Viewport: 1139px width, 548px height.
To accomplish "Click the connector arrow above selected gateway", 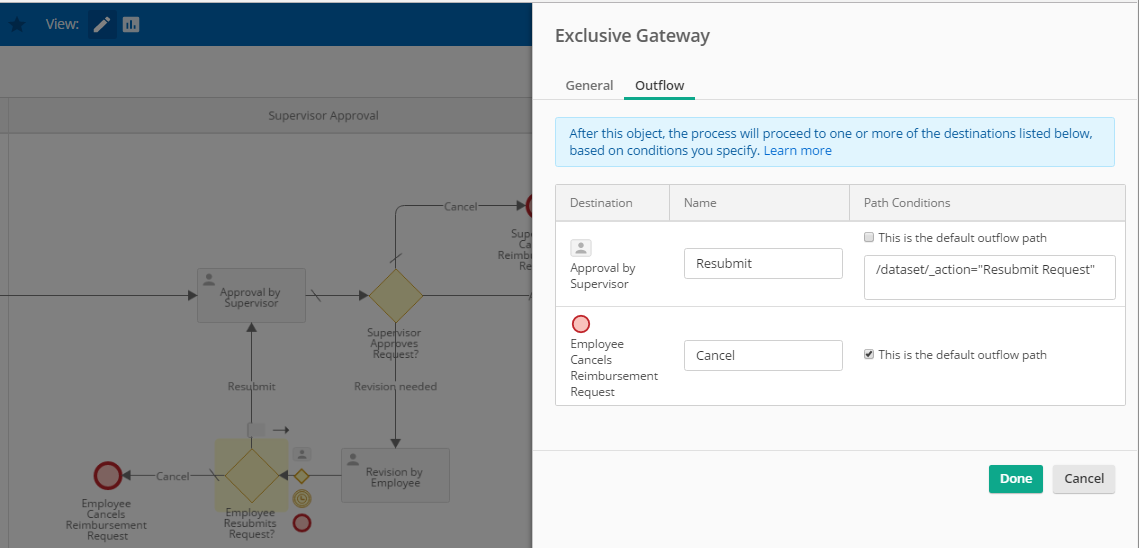I will 280,429.
